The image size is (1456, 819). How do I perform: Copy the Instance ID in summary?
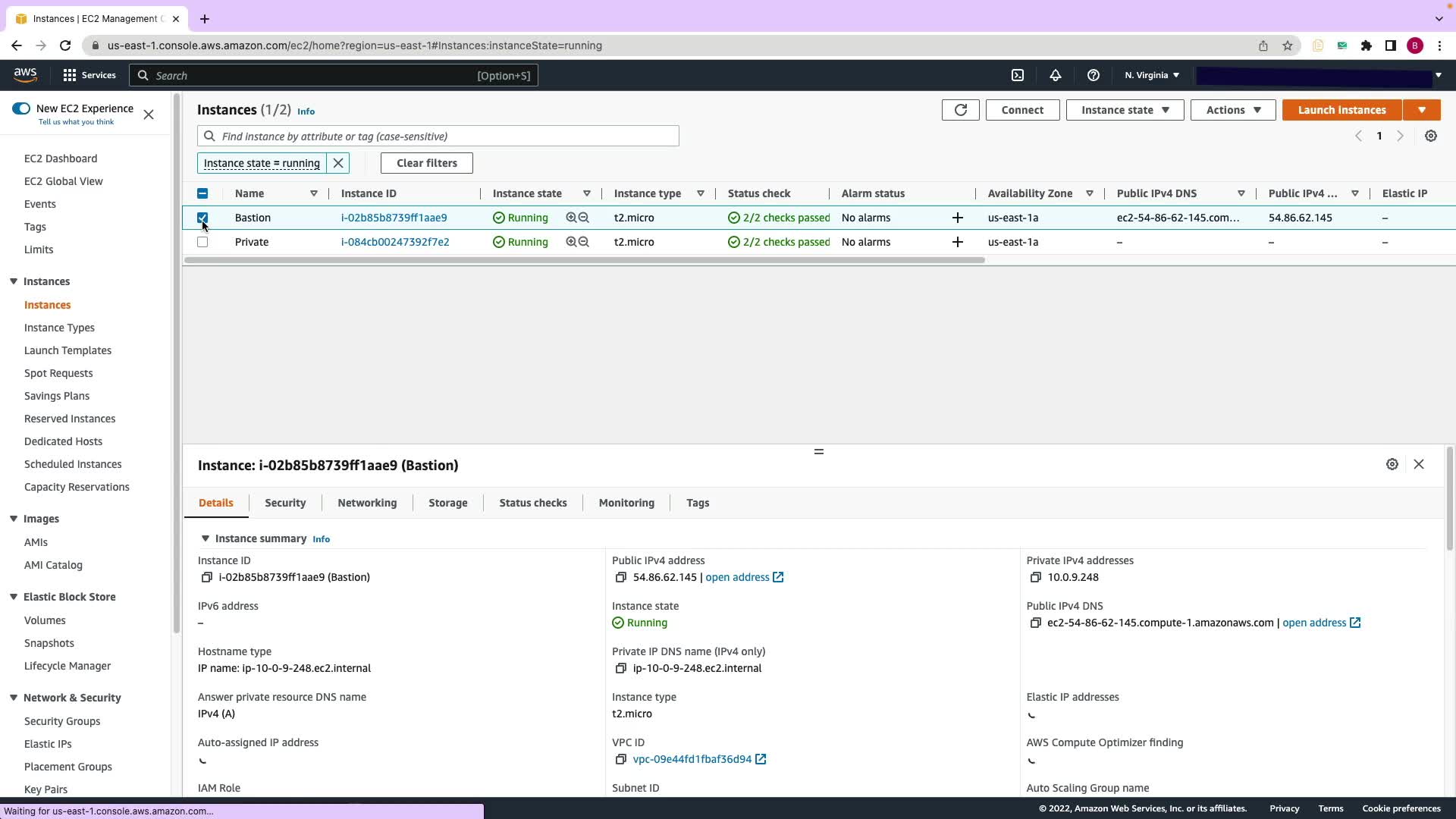[206, 577]
